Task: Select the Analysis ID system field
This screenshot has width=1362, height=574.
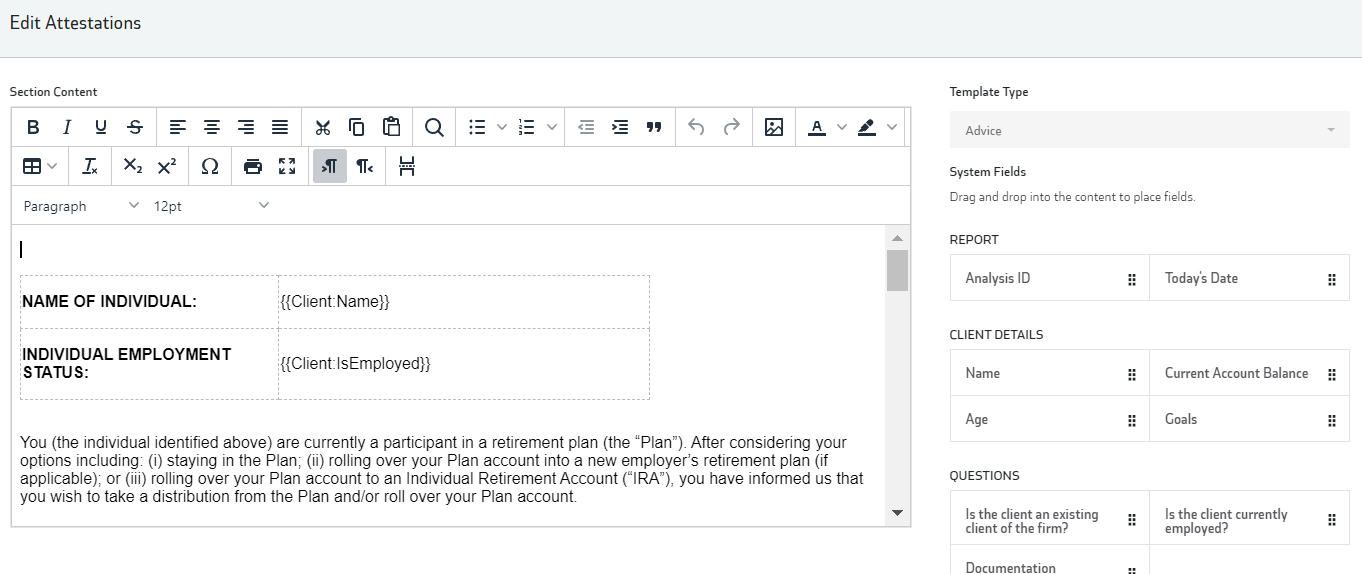Action: pos(1049,278)
